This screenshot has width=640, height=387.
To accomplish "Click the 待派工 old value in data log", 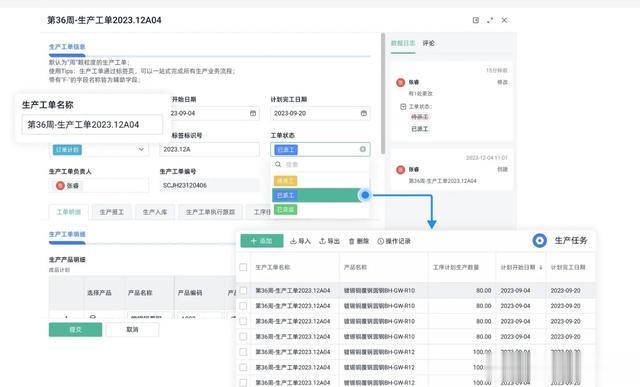I will pos(420,117).
